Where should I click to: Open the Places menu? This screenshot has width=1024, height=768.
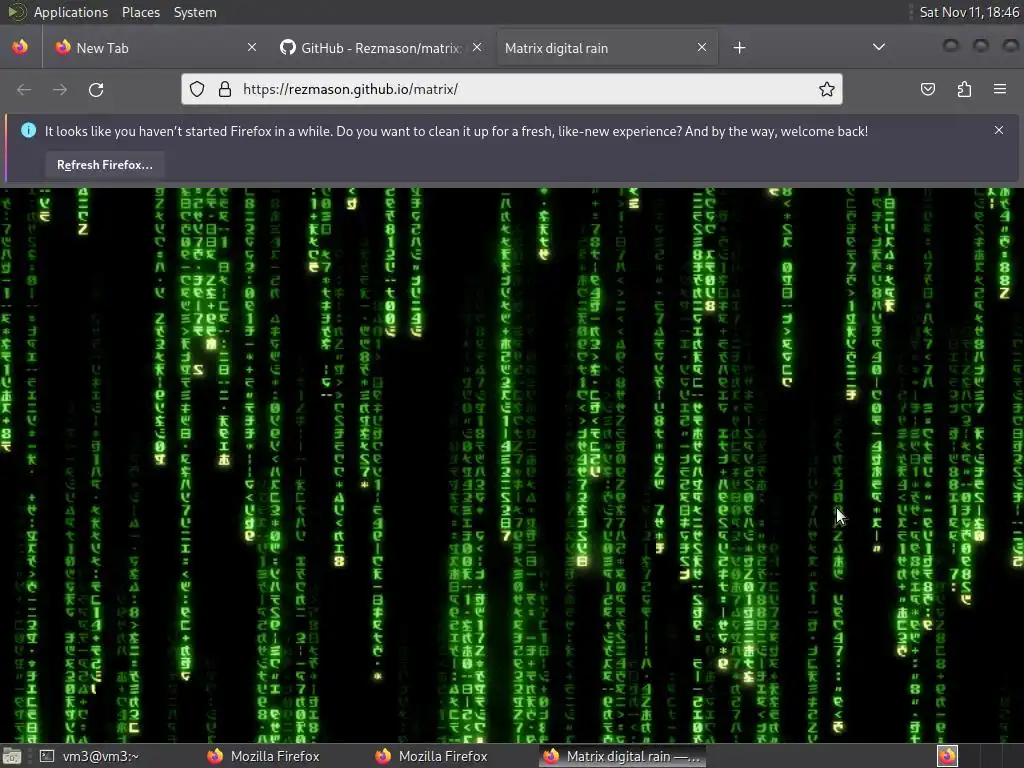coord(140,12)
